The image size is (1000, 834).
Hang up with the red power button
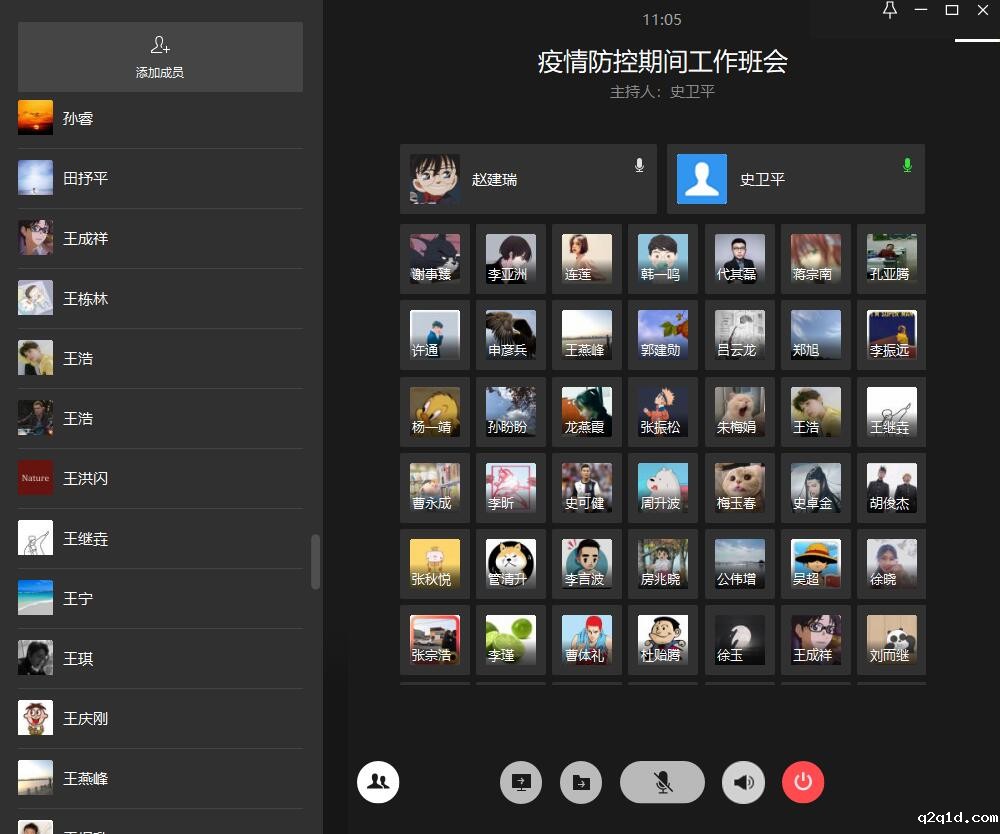click(x=803, y=782)
